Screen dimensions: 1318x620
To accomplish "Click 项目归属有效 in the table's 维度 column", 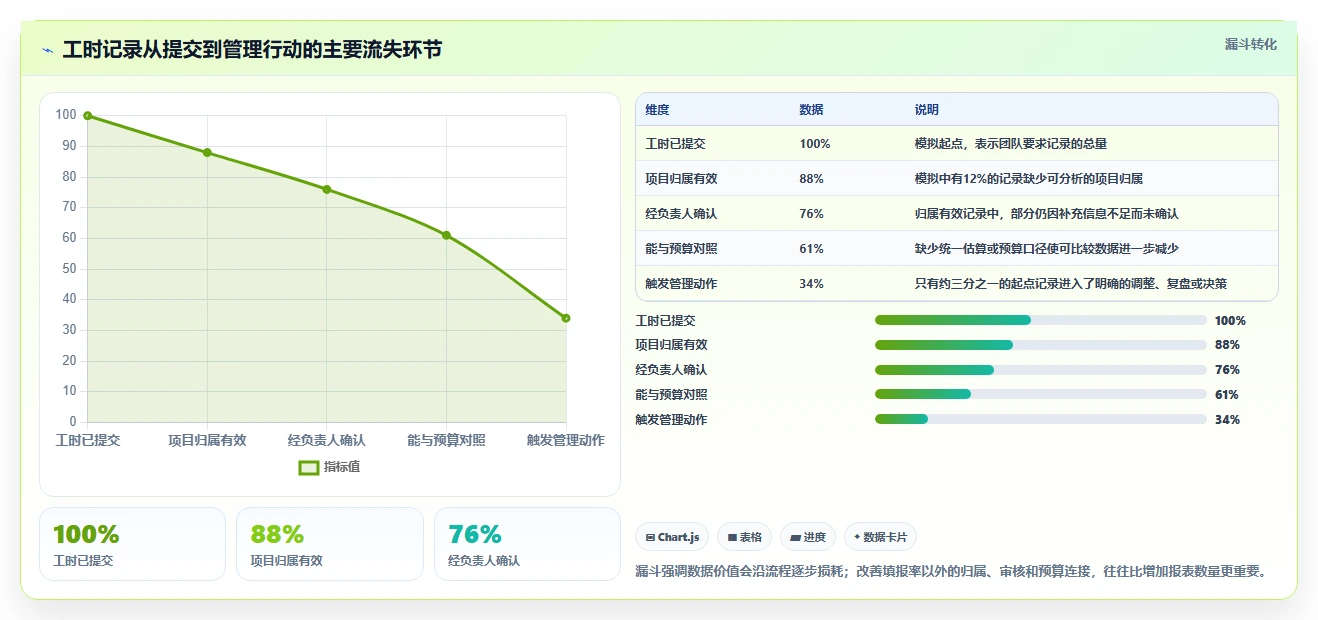I will click(x=682, y=179).
